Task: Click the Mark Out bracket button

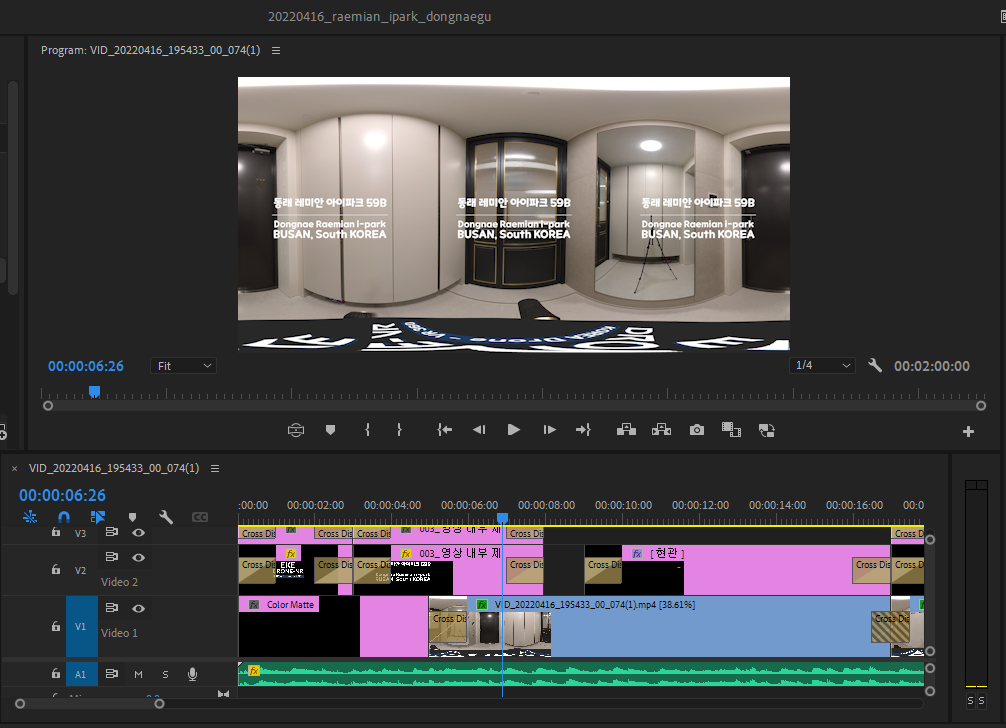Action: (x=399, y=430)
